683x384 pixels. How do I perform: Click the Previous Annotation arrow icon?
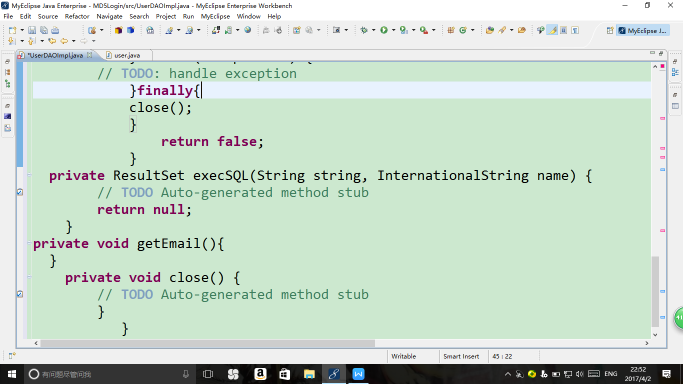pos(32,41)
